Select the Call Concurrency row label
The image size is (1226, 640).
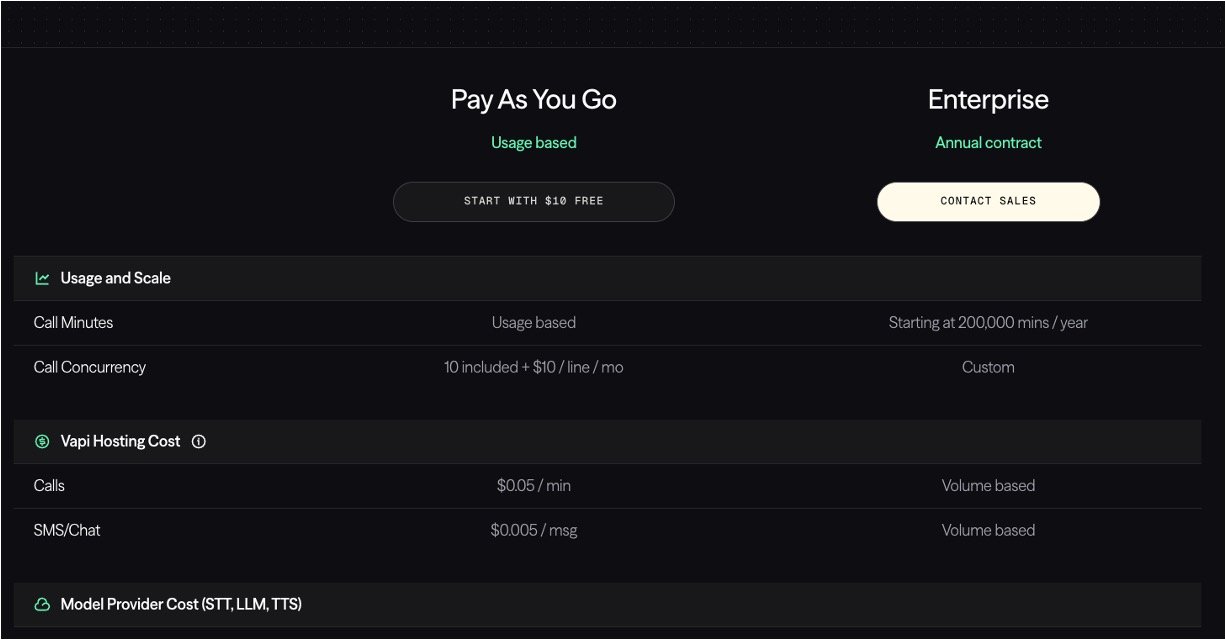pos(89,367)
